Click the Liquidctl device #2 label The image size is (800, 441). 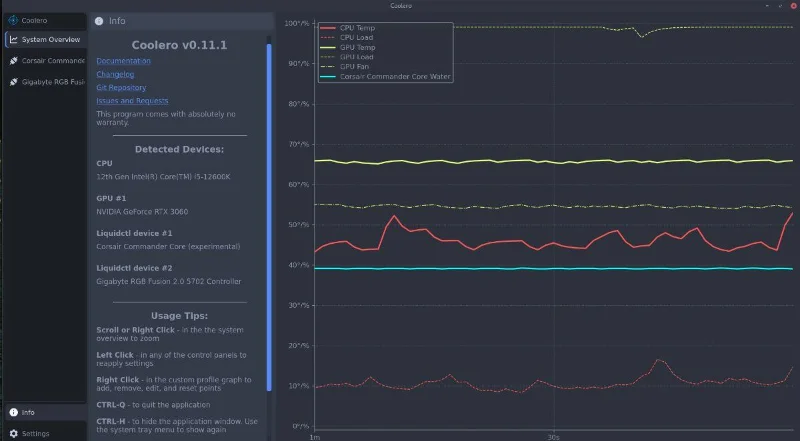pyautogui.click(x=134, y=267)
